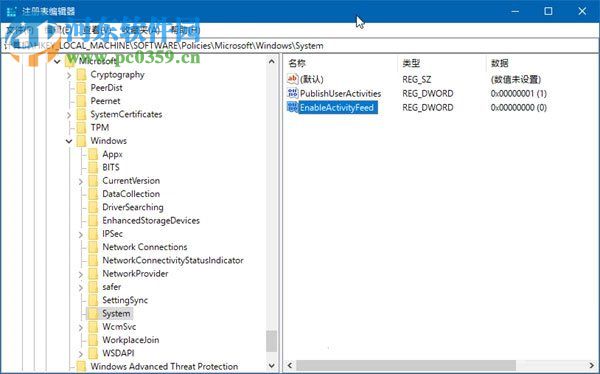Expand the NetworkProvider tree node
600x374 pixels.
click(81, 274)
